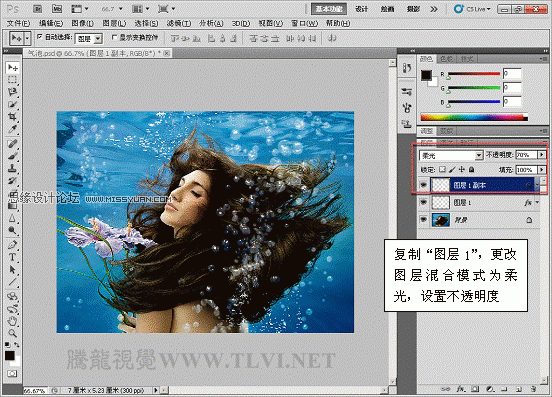The width and height of the screenshot is (552, 397).
Task: Expand layer effects on 图层 1
Action: (x=537, y=202)
